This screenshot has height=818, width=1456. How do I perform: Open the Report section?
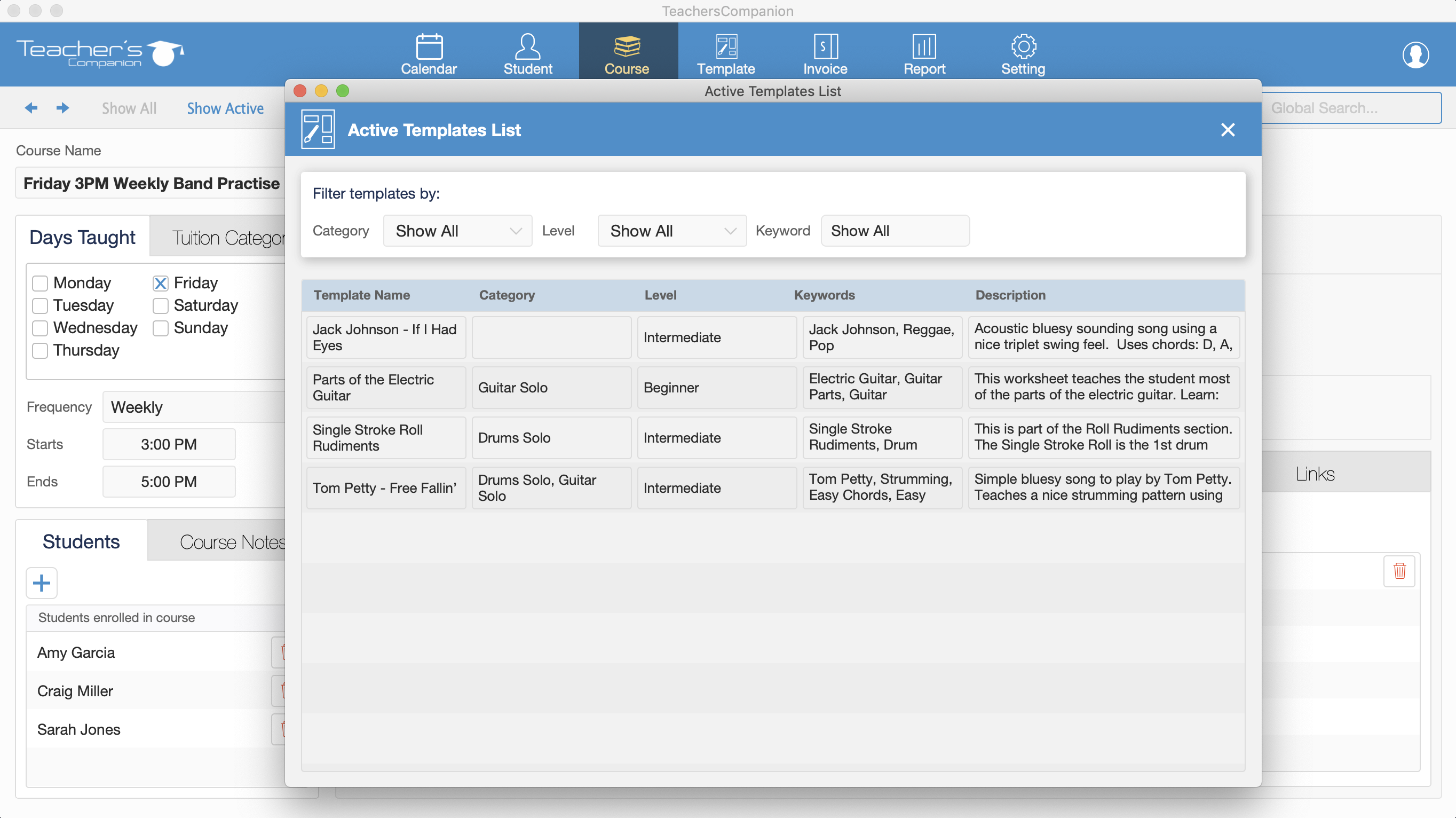point(924,54)
